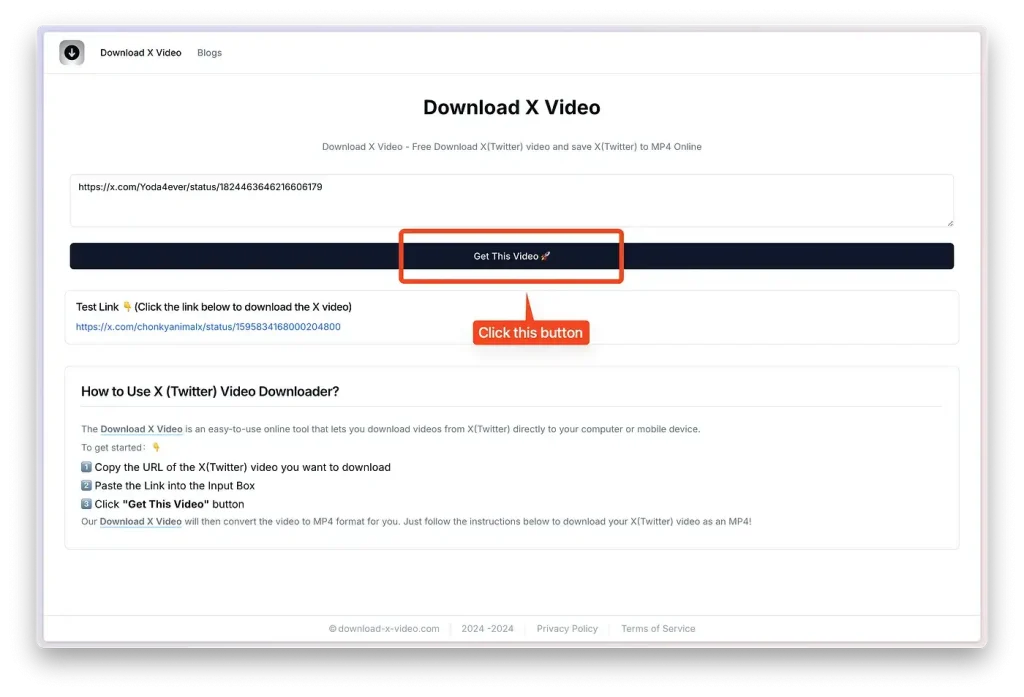1024x697 pixels.
Task: Click the rocket emoji on Get This Video
Action: (546, 257)
